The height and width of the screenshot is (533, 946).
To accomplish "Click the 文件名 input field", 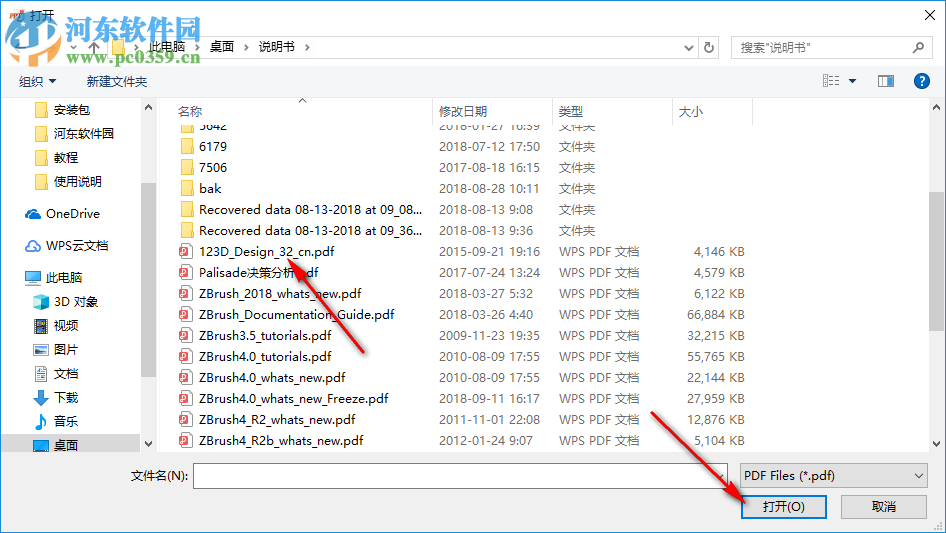I will 460,476.
